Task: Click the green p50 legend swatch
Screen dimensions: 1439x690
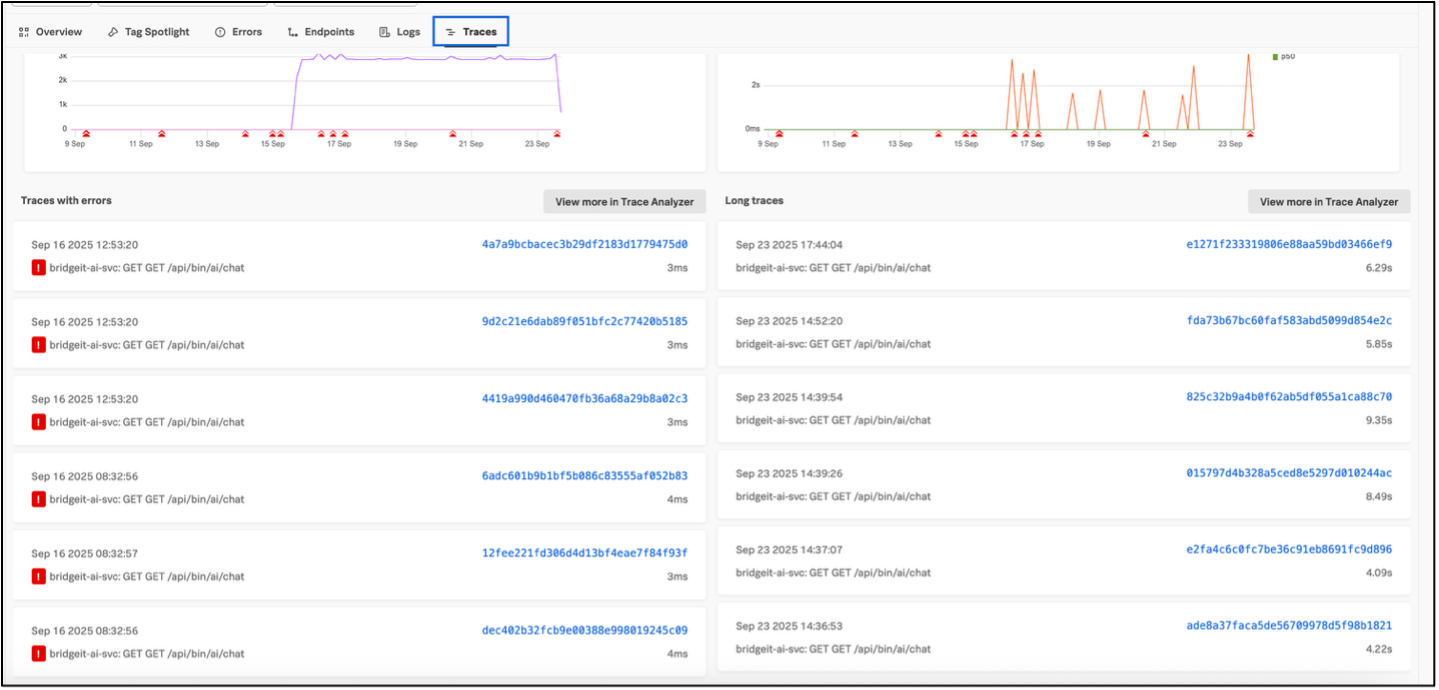Action: (x=1275, y=57)
